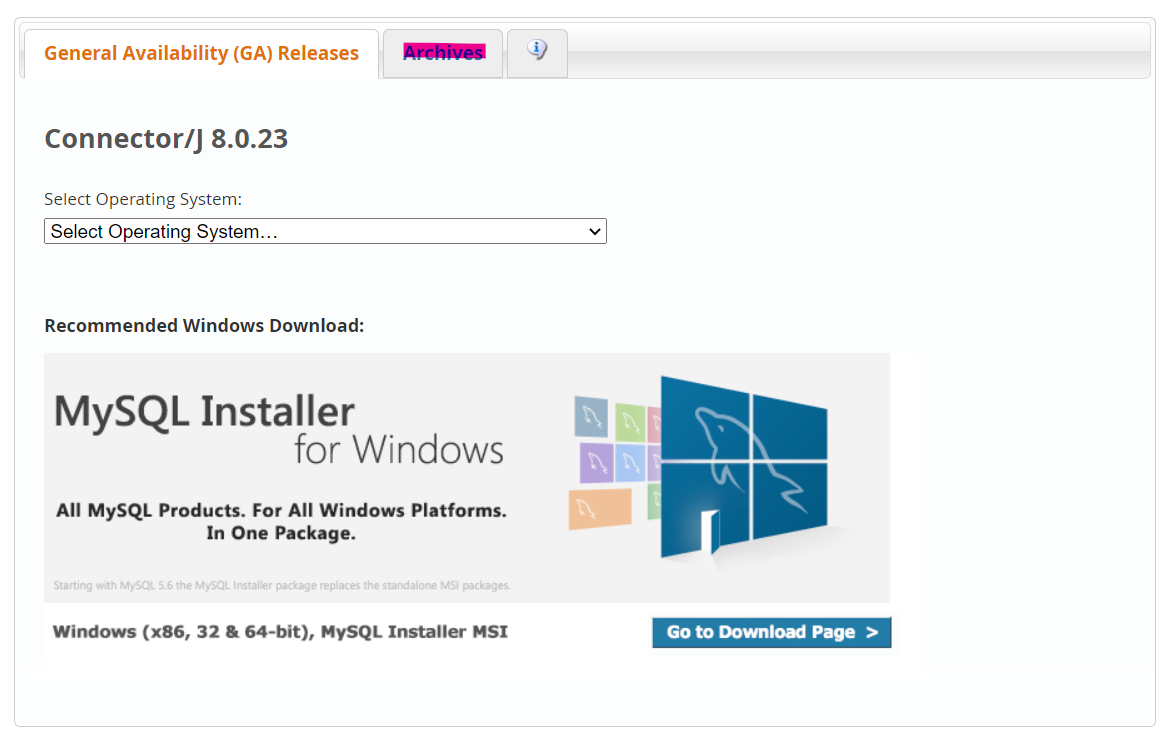Expand the Select Operating System dropdown

[x=325, y=231]
